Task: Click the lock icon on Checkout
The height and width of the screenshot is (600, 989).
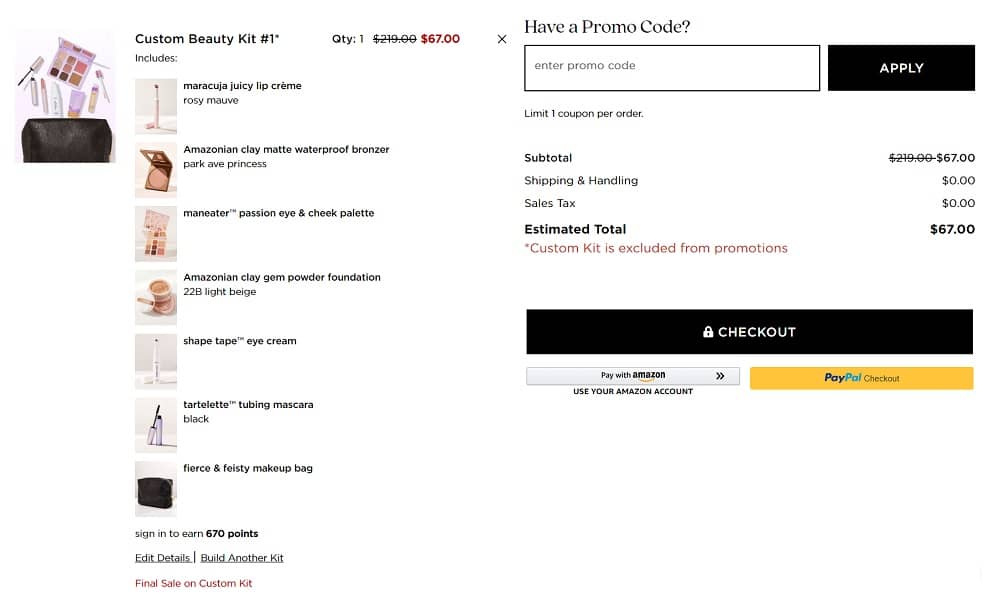Action: 708,332
